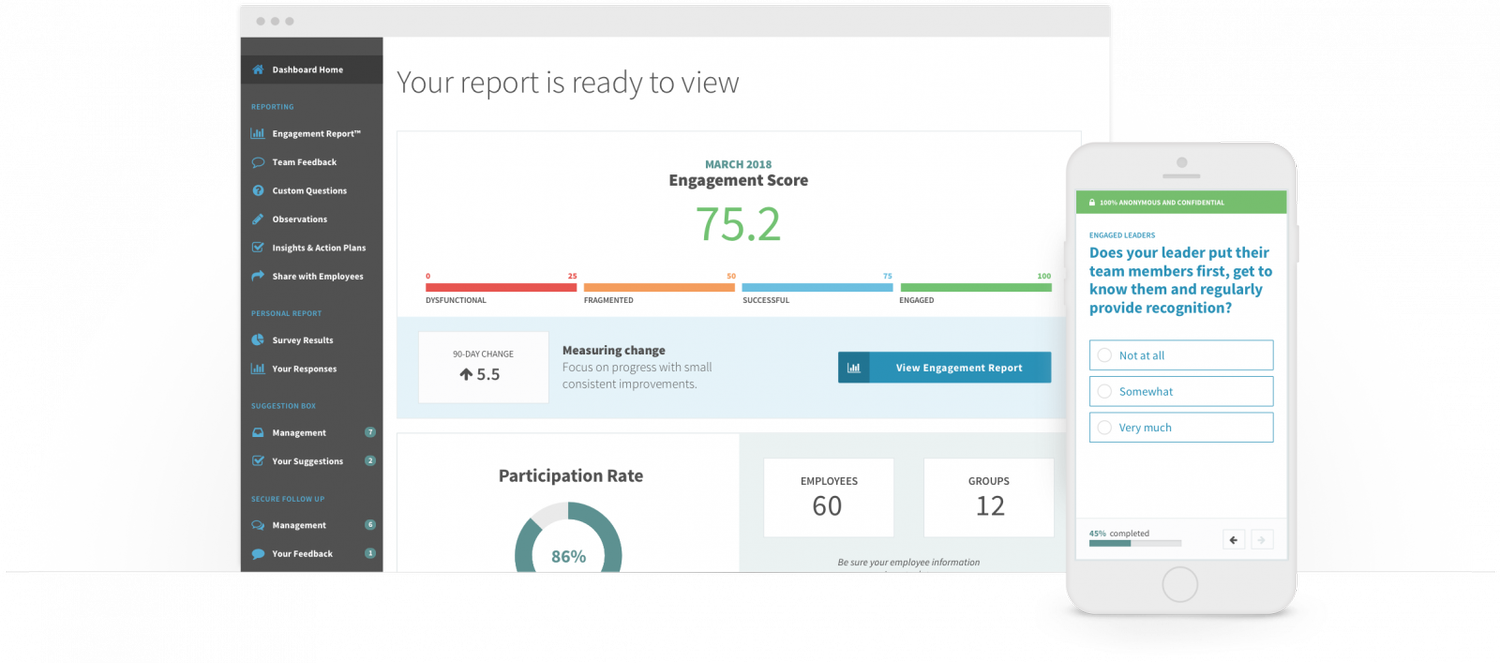Screen dimensions: 1500x663
Task: Click the Your Feedback comment icon
Action: point(258,554)
